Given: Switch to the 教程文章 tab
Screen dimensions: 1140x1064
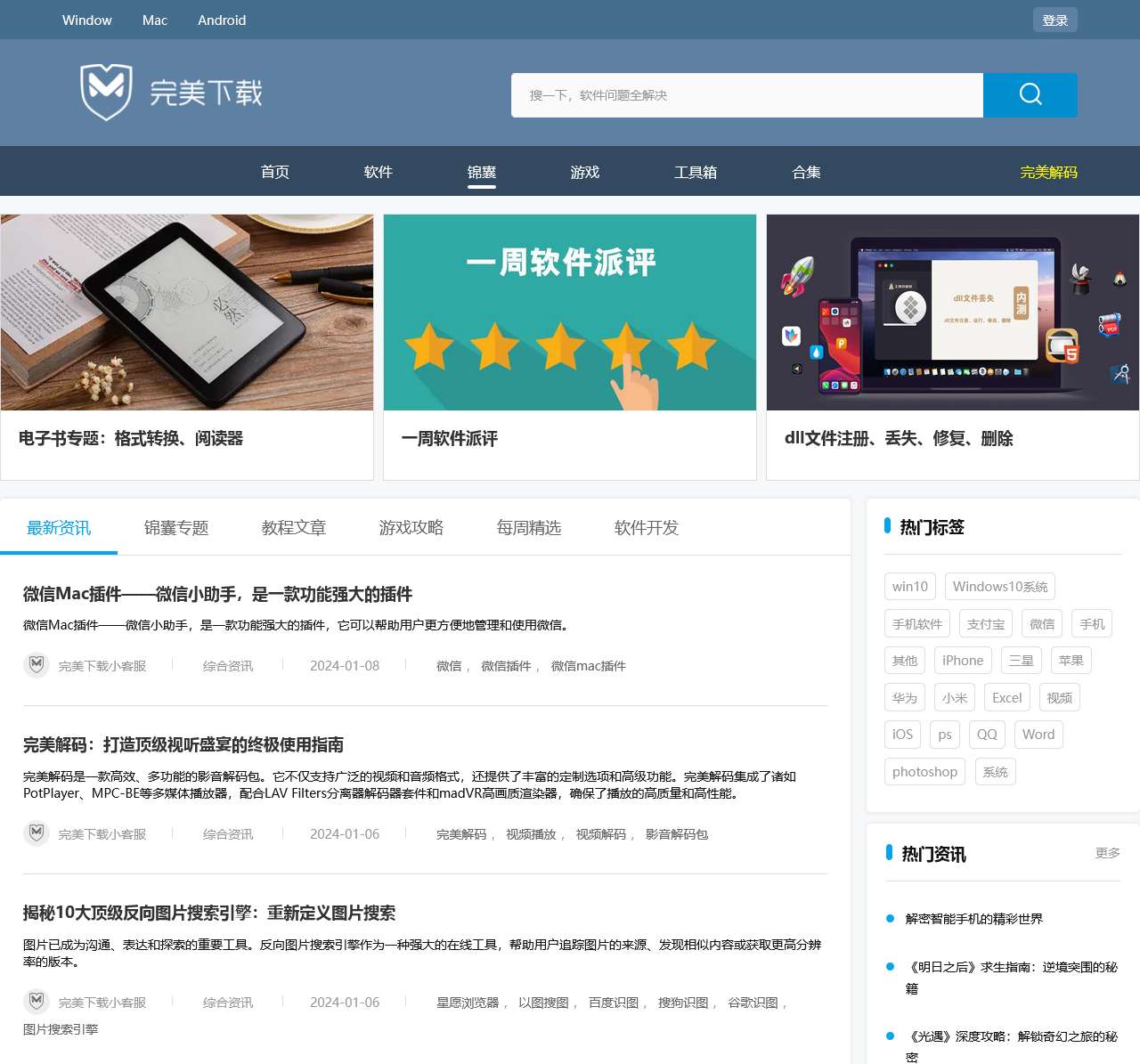Looking at the screenshot, I should click(x=294, y=528).
